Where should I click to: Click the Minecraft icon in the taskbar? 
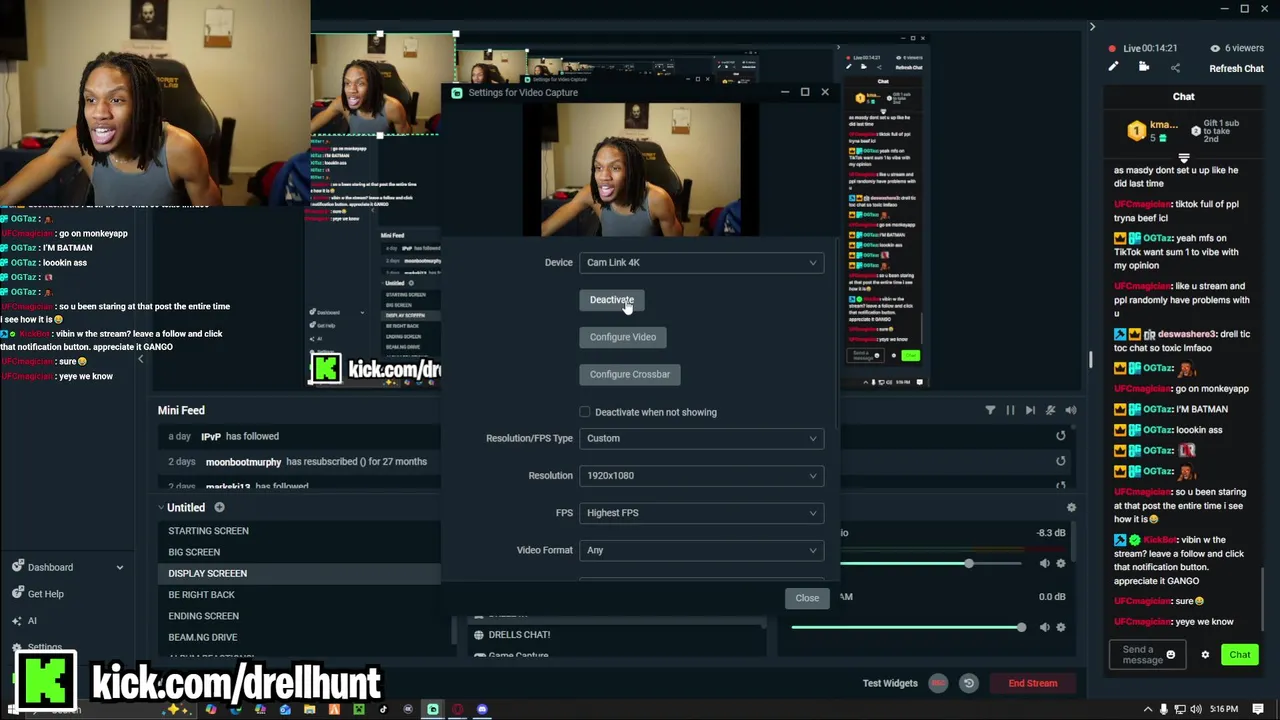359,709
